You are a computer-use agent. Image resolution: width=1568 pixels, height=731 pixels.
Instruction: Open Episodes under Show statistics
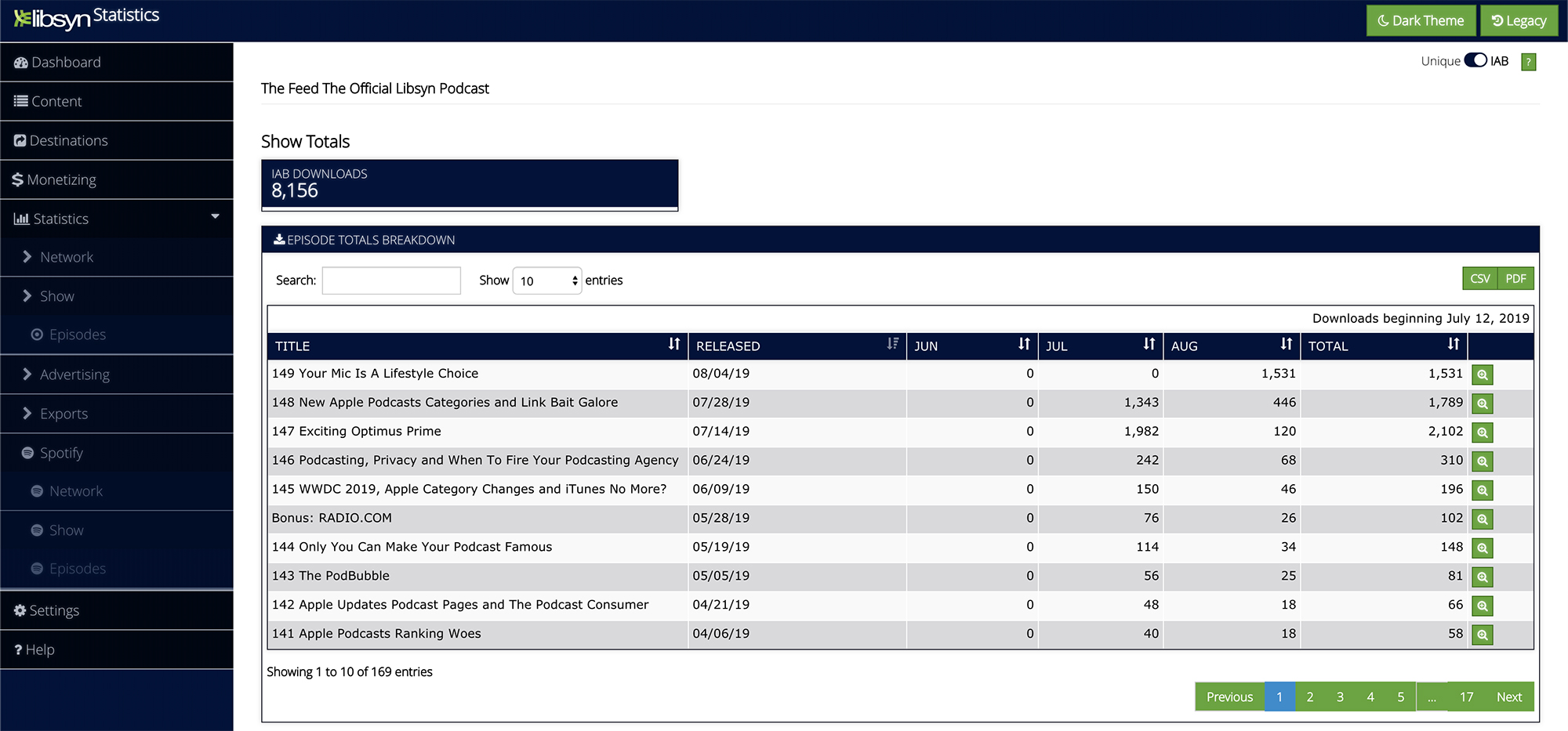pyautogui.click(x=117, y=335)
